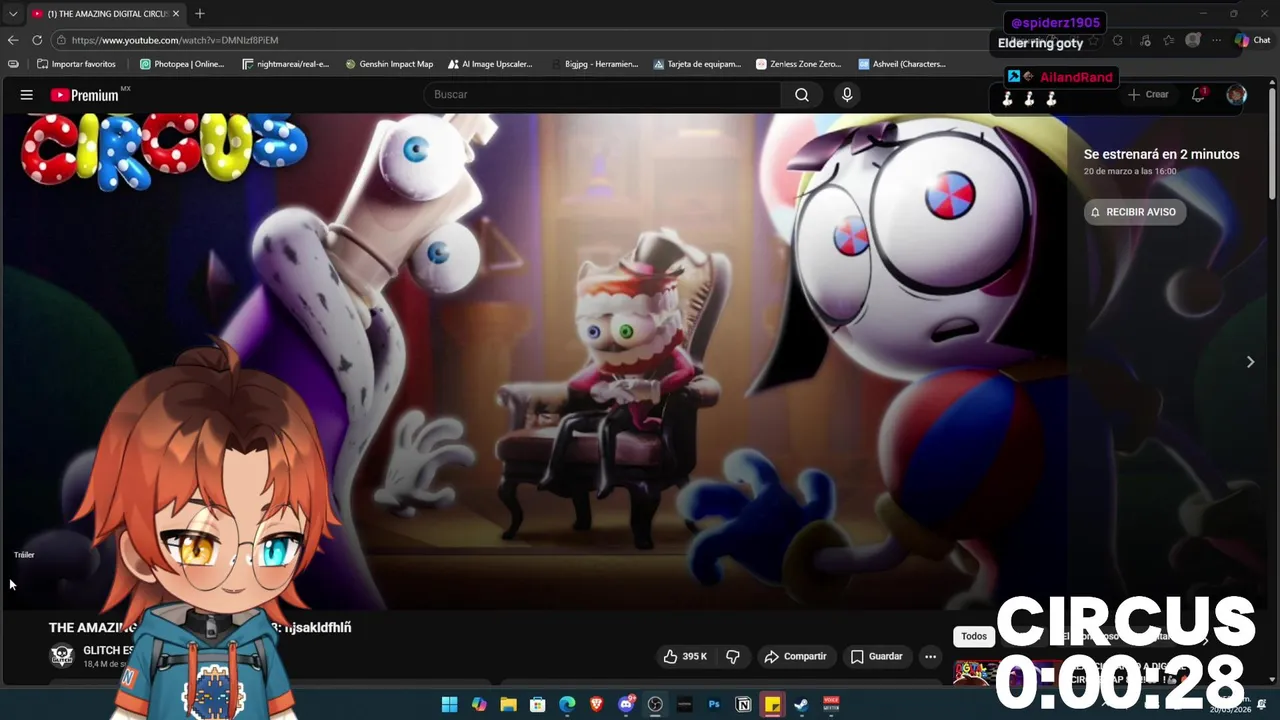
Task: Open Microsoft Edge from taskbar
Action: tap(567, 705)
